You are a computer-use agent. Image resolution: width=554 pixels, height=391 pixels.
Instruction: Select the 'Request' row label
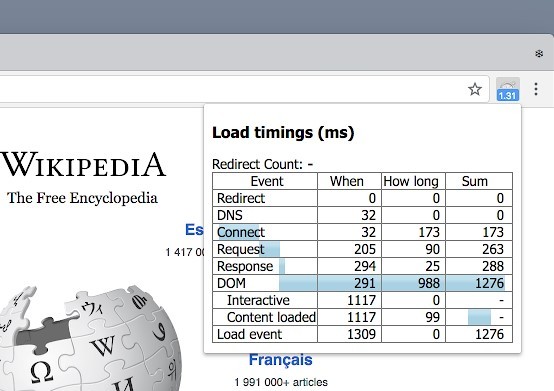[241, 249]
